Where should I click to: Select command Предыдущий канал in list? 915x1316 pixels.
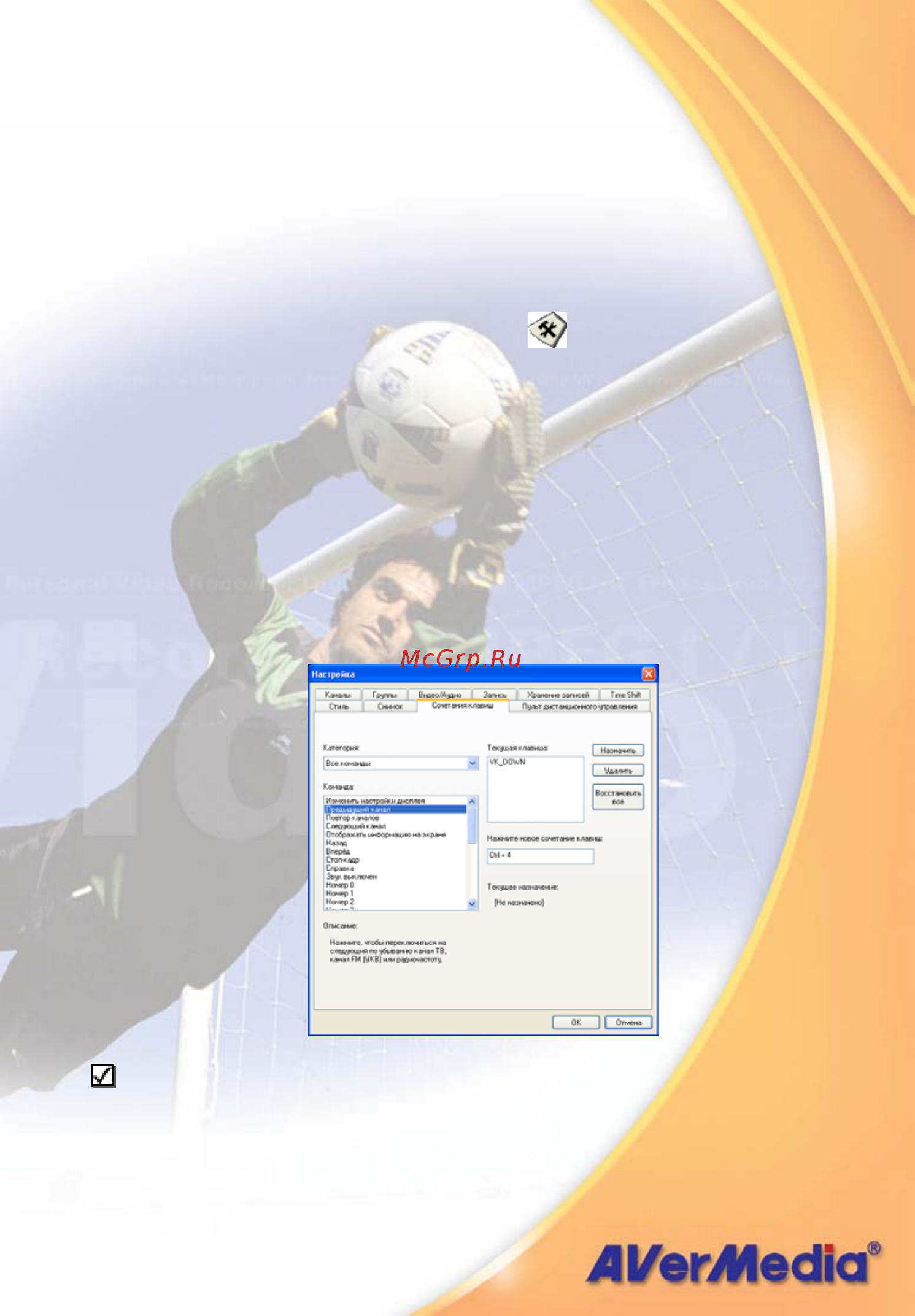395,809
